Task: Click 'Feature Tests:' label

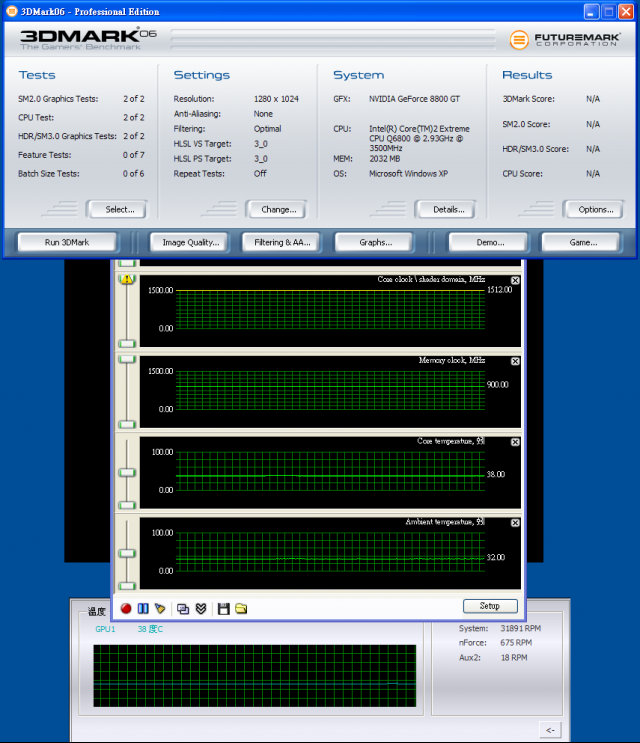Action: 45,155
